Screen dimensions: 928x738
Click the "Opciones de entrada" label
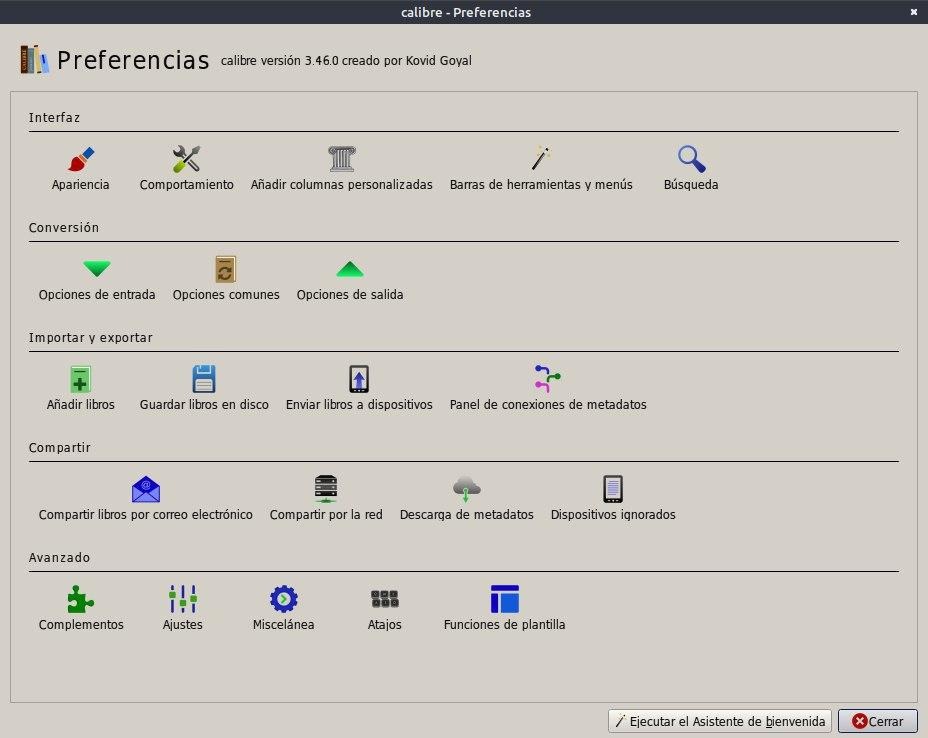(97, 295)
